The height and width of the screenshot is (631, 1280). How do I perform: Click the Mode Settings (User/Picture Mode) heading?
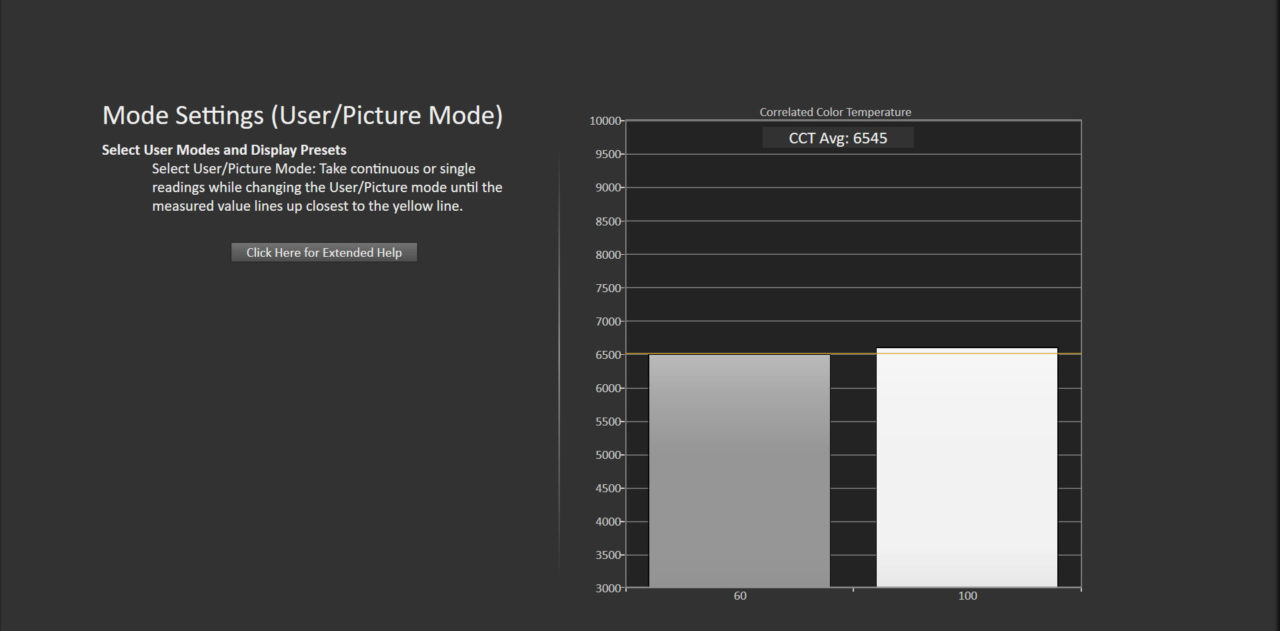click(x=303, y=116)
